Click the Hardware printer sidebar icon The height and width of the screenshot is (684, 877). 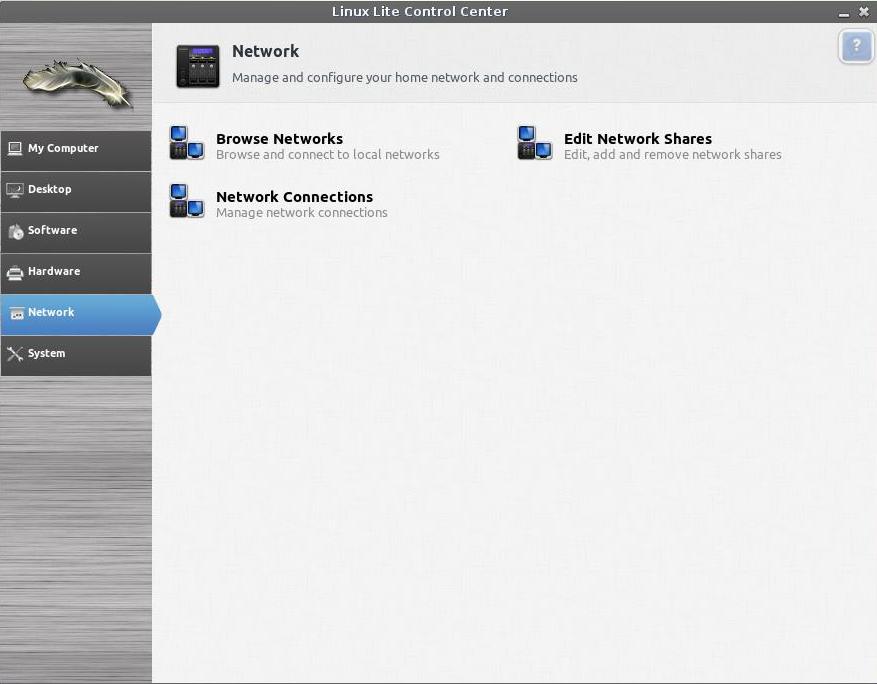click(x=15, y=272)
